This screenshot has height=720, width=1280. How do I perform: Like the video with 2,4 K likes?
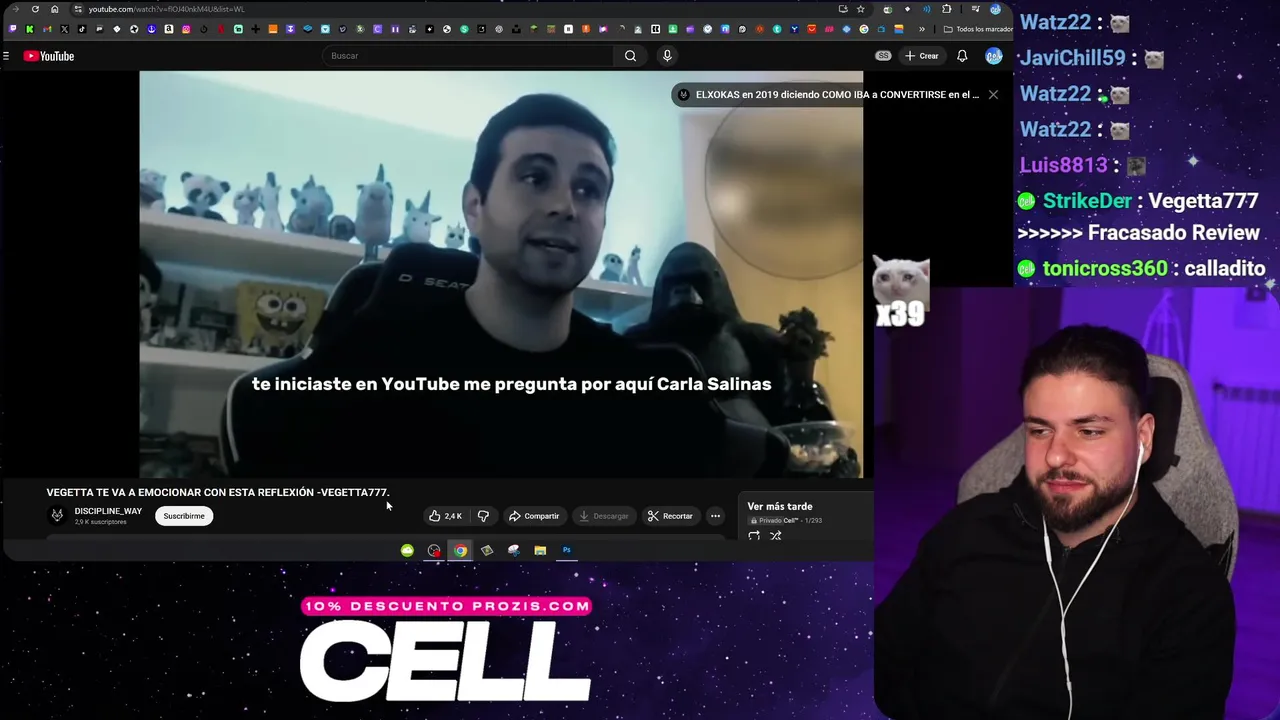[x=445, y=516]
